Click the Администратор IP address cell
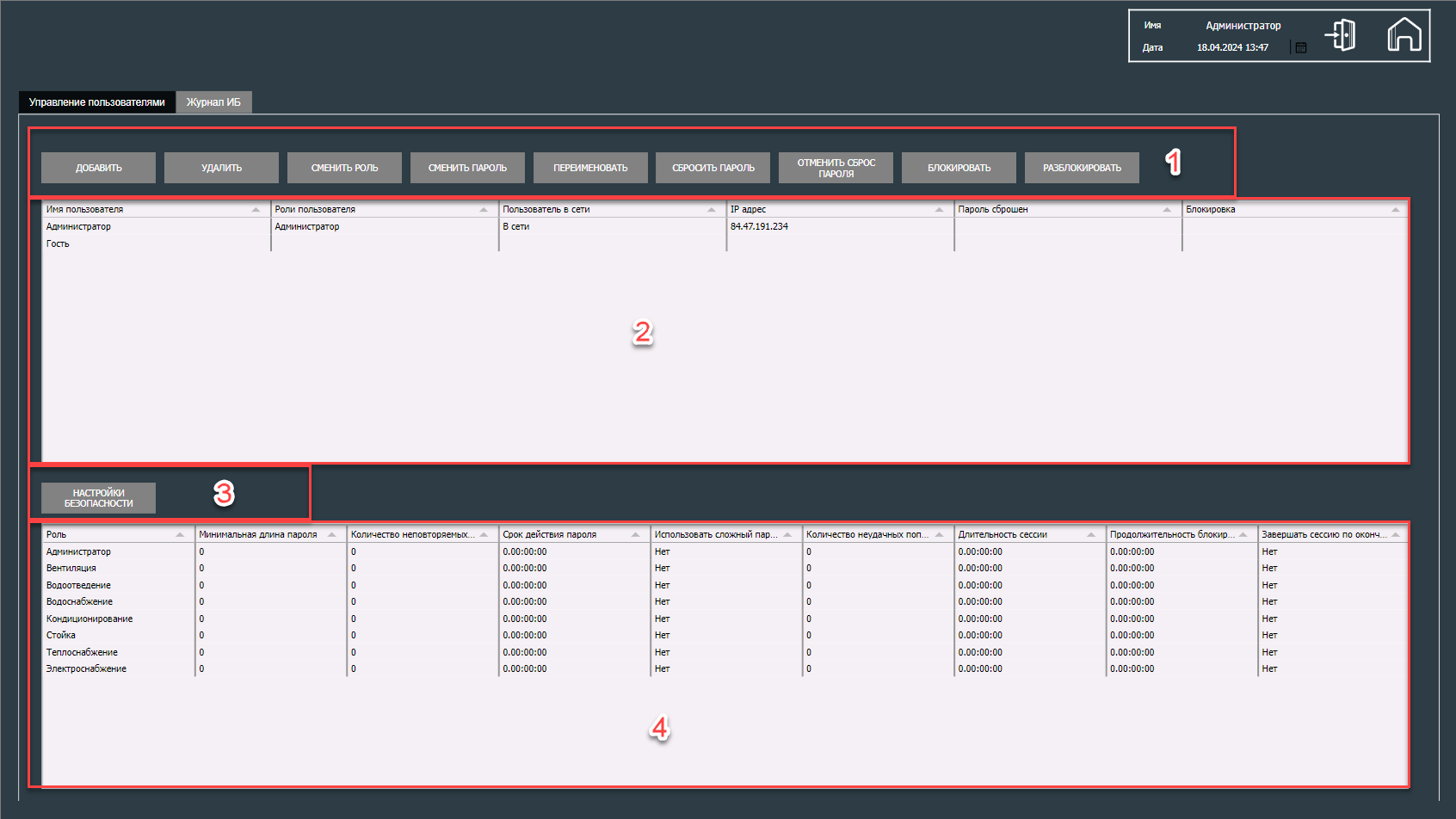1456x819 pixels. coord(759,227)
